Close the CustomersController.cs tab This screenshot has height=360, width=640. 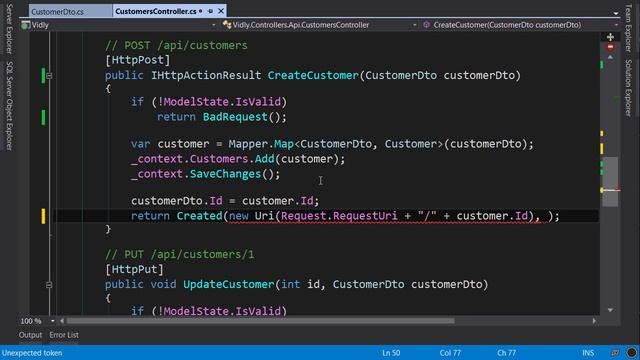coord(221,11)
